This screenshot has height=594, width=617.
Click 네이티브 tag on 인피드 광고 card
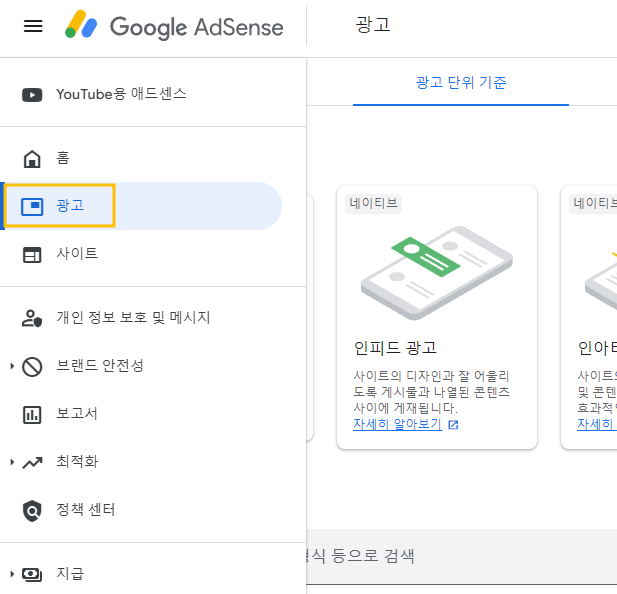[373, 203]
